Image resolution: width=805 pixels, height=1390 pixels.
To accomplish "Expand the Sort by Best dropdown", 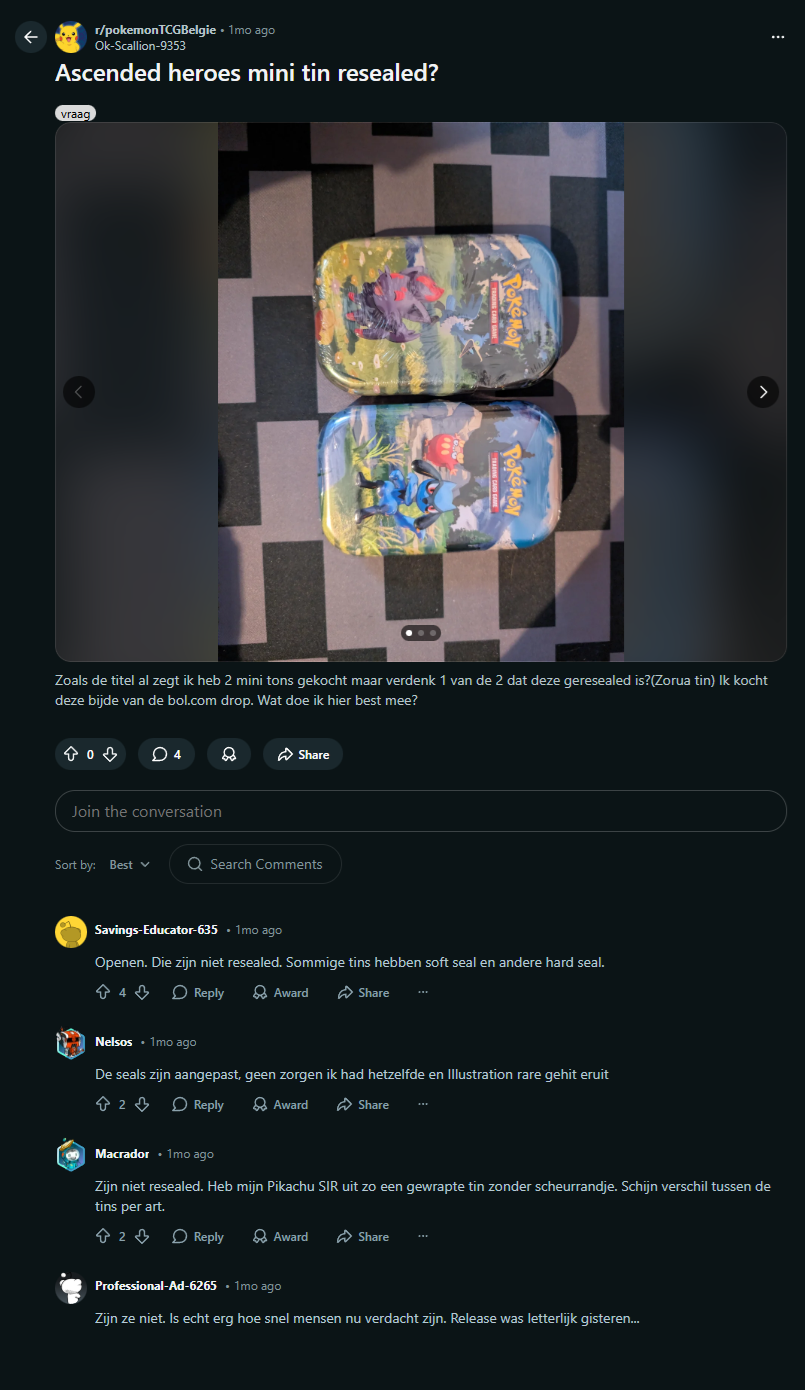I will [130, 865].
